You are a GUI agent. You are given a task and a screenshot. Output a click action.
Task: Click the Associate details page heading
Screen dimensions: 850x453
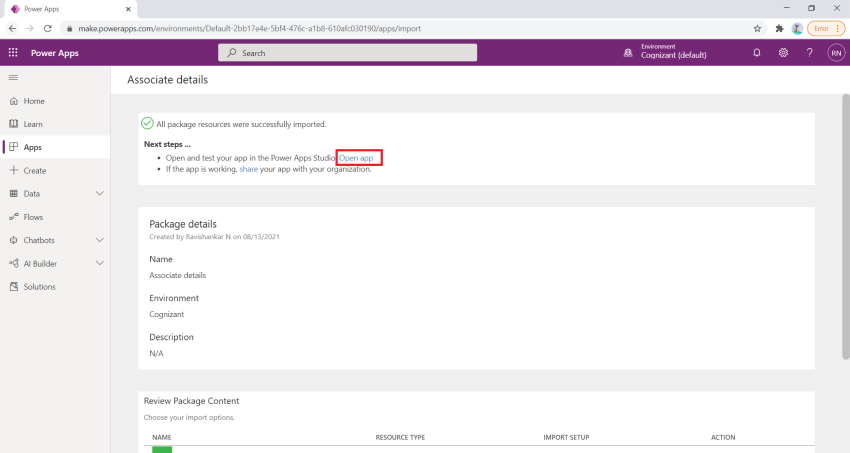click(168, 80)
